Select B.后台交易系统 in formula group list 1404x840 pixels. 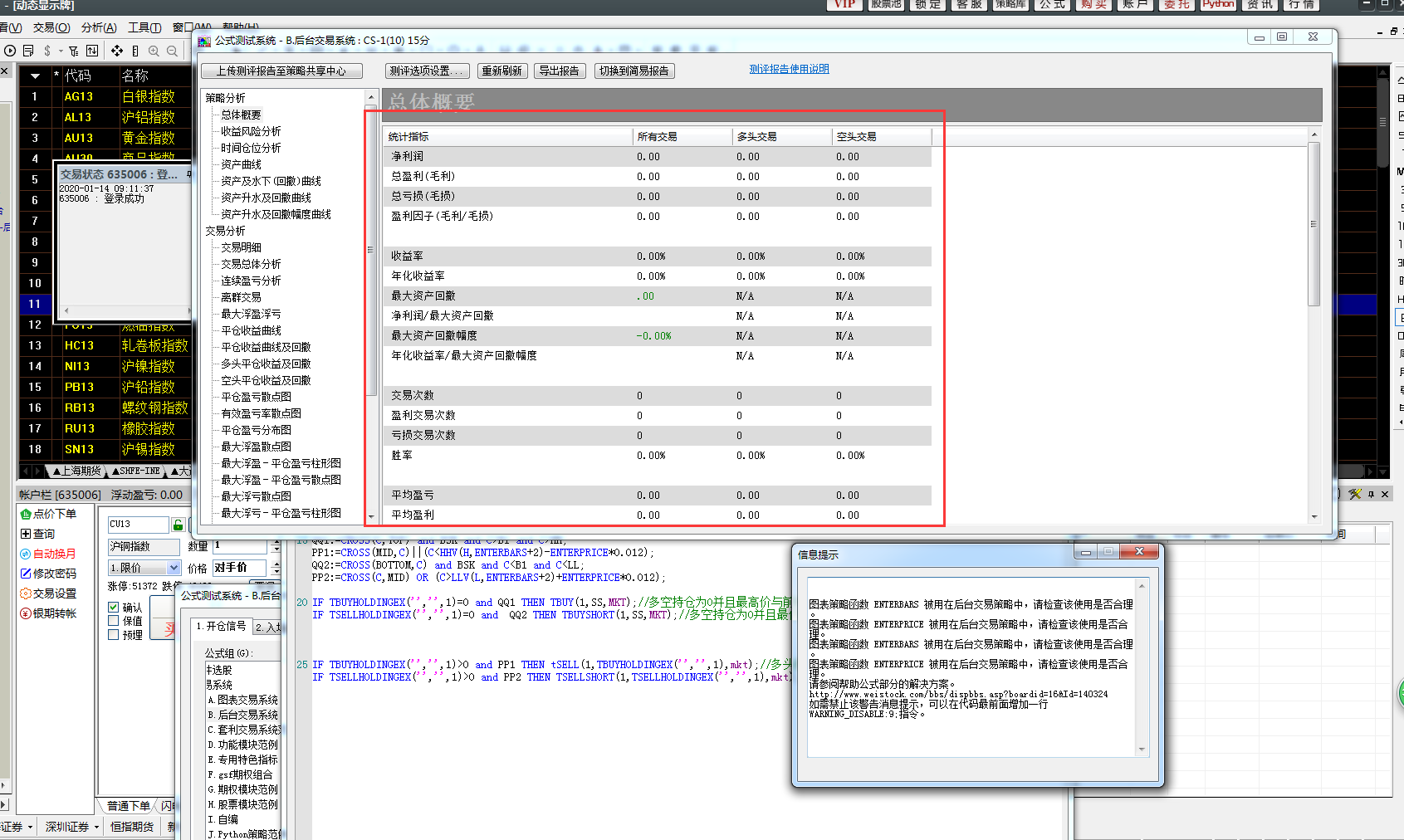[242, 715]
